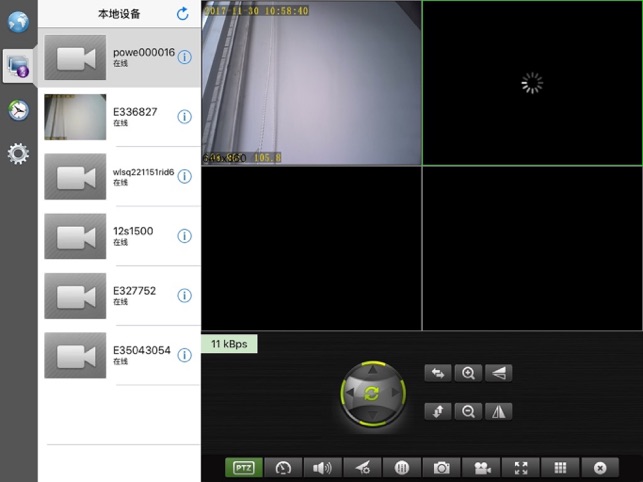This screenshot has width=643, height=482.
Task: Show info for E336827 device
Action: (185, 117)
